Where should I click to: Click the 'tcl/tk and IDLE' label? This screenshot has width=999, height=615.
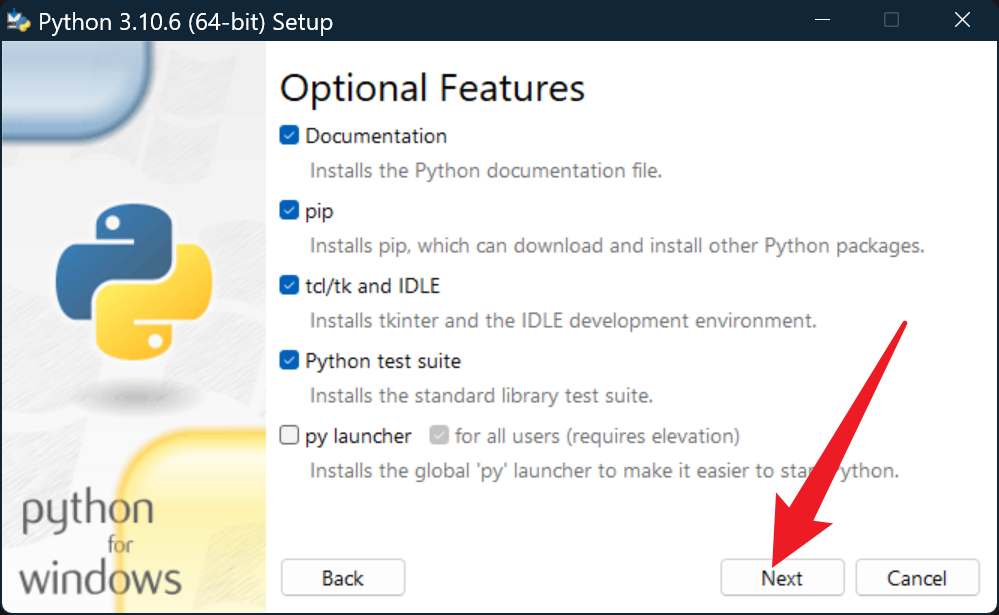point(373,286)
